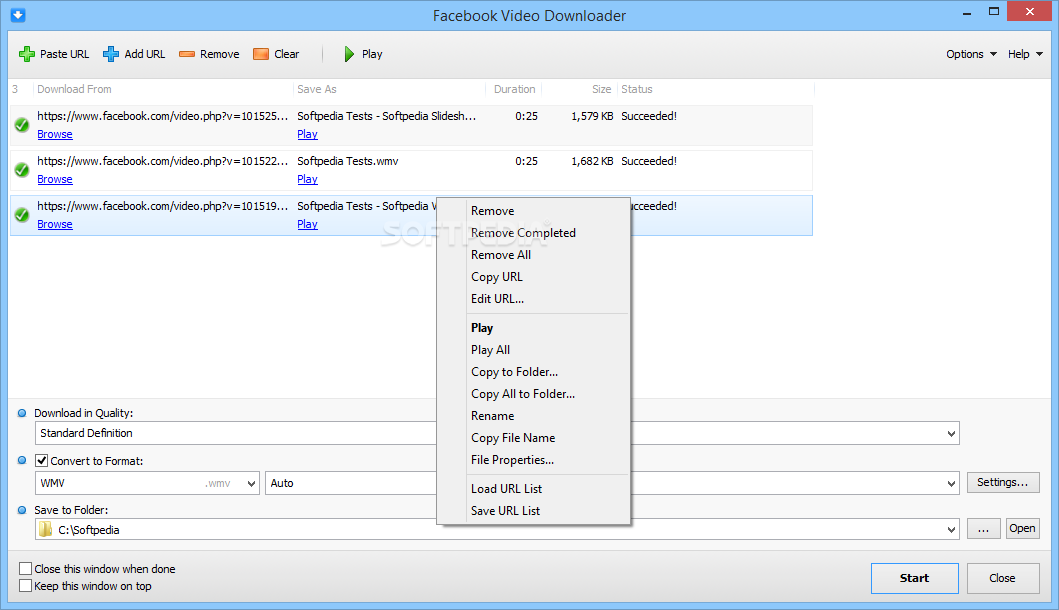Image resolution: width=1059 pixels, height=610 pixels.
Task: Click Play link under Softpedia Slidesh... row
Action: [307, 134]
